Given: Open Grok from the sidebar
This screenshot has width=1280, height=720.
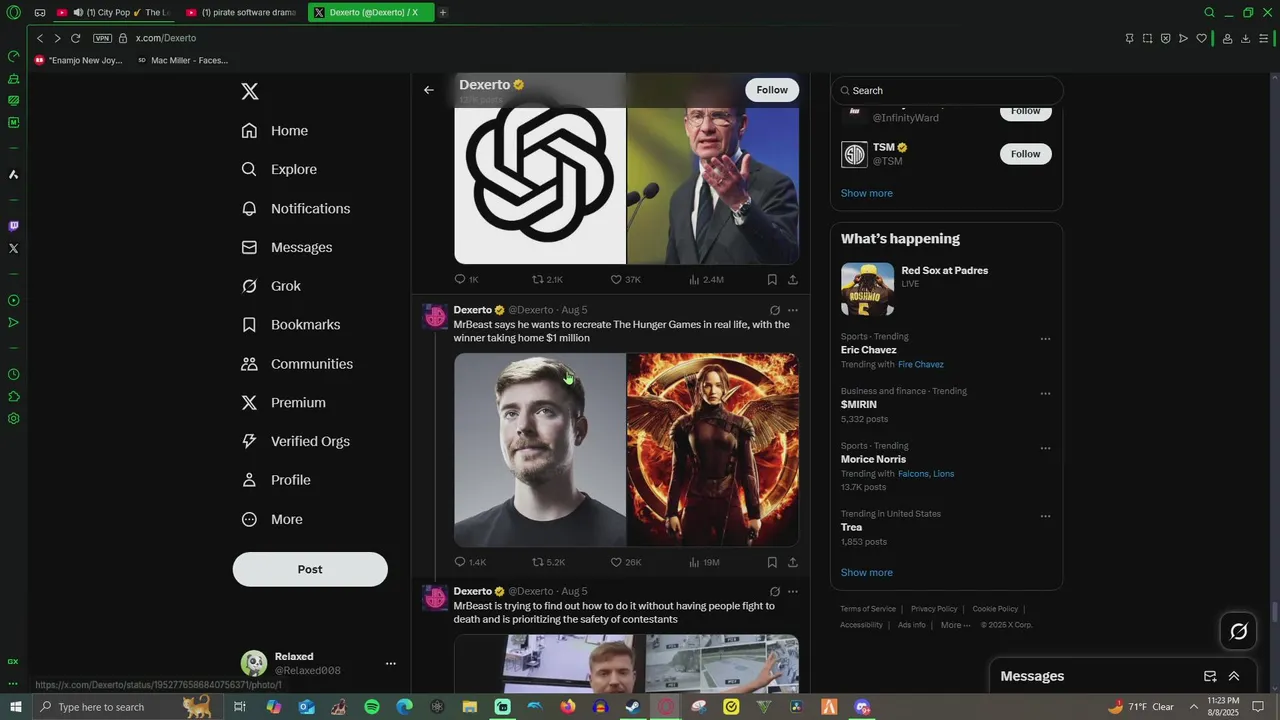Looking at the screenshot, I should pyautogui.click(x=271, y=286).
